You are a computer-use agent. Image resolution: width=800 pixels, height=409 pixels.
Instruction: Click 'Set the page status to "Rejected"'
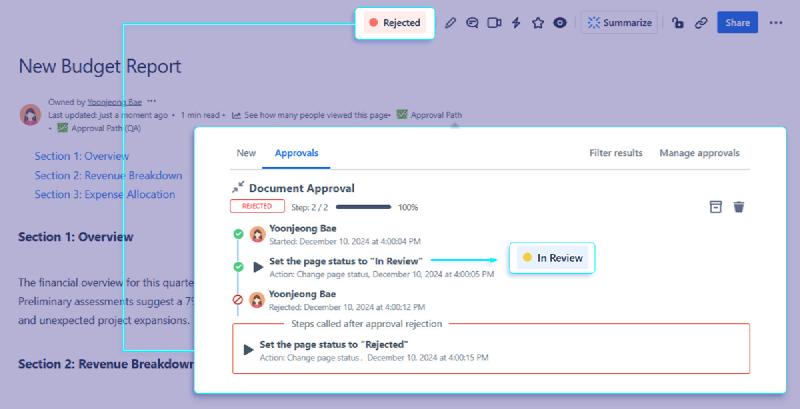pos(334,344)
